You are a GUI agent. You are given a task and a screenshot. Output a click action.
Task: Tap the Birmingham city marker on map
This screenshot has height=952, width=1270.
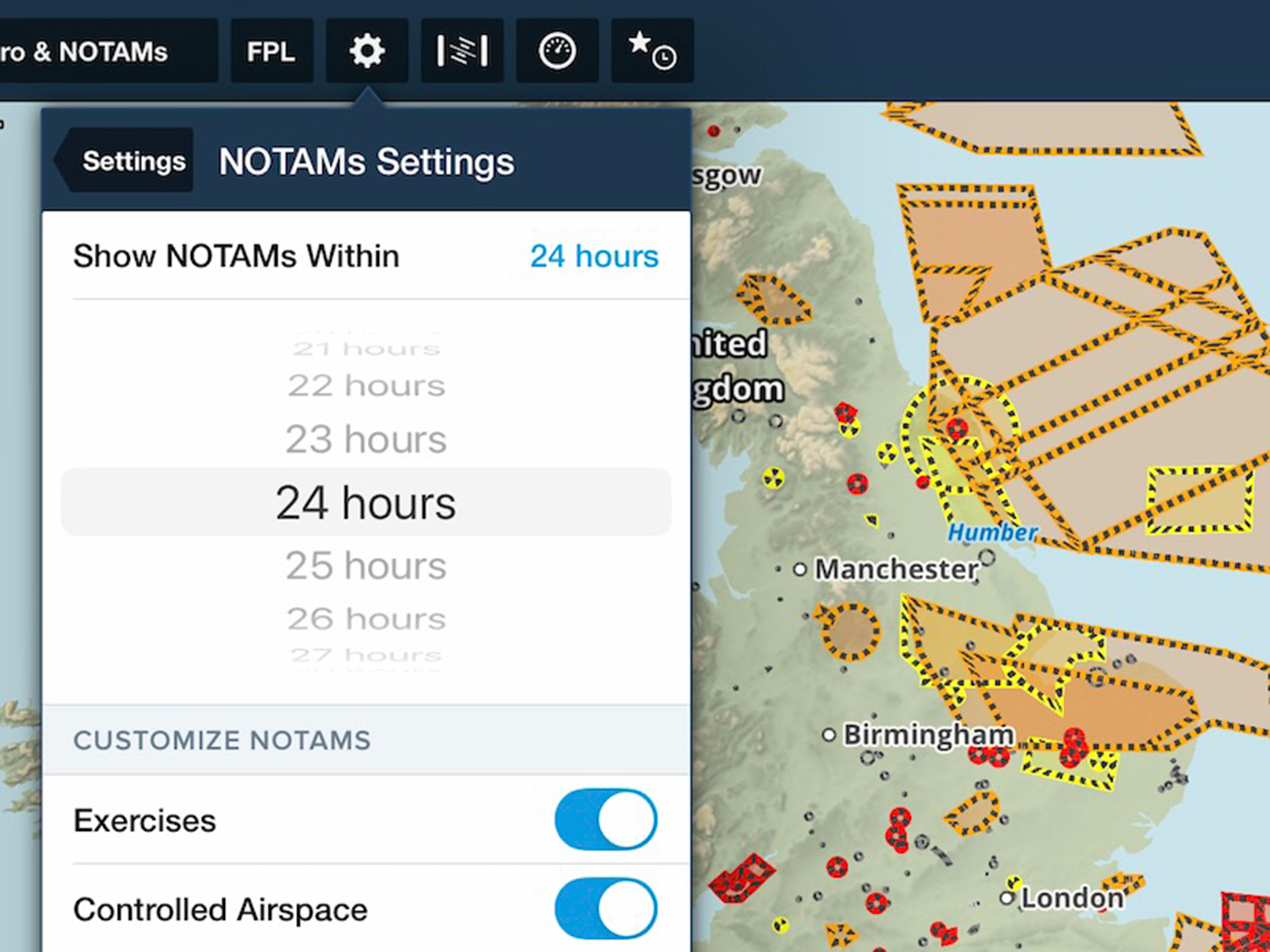pos(829,735)
